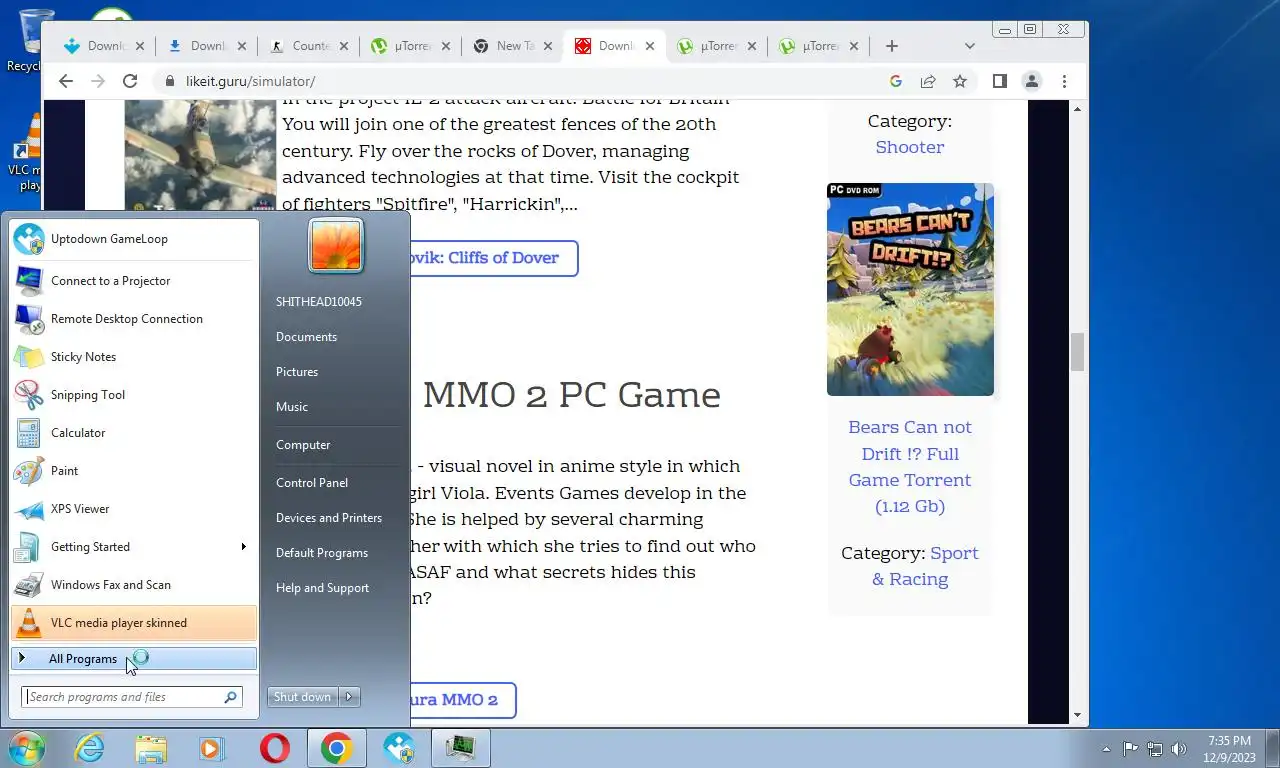
Task: Click scrollbar down arrow
Action: tap(1077, 716)
